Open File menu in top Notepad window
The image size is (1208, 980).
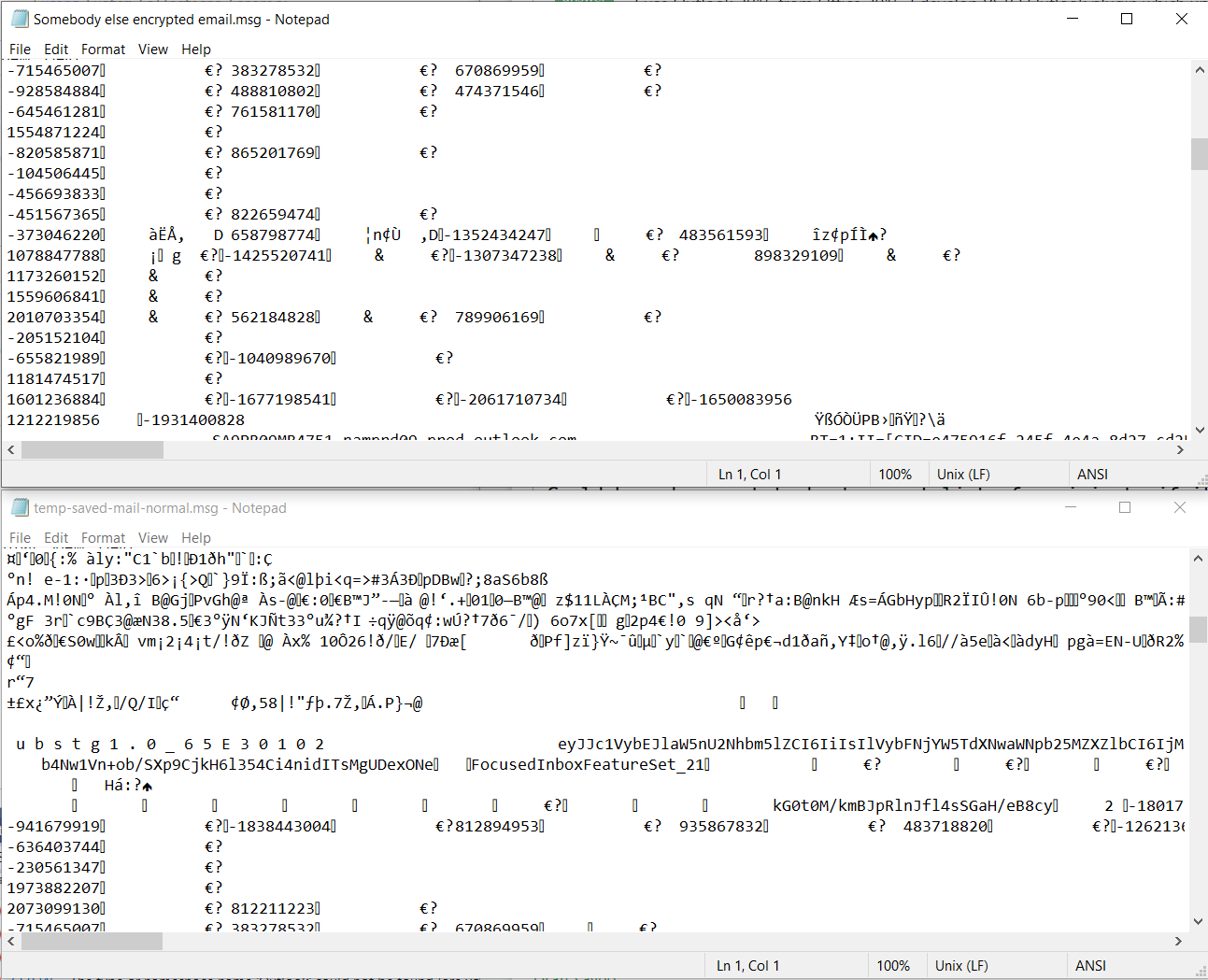tap(20, 50)
